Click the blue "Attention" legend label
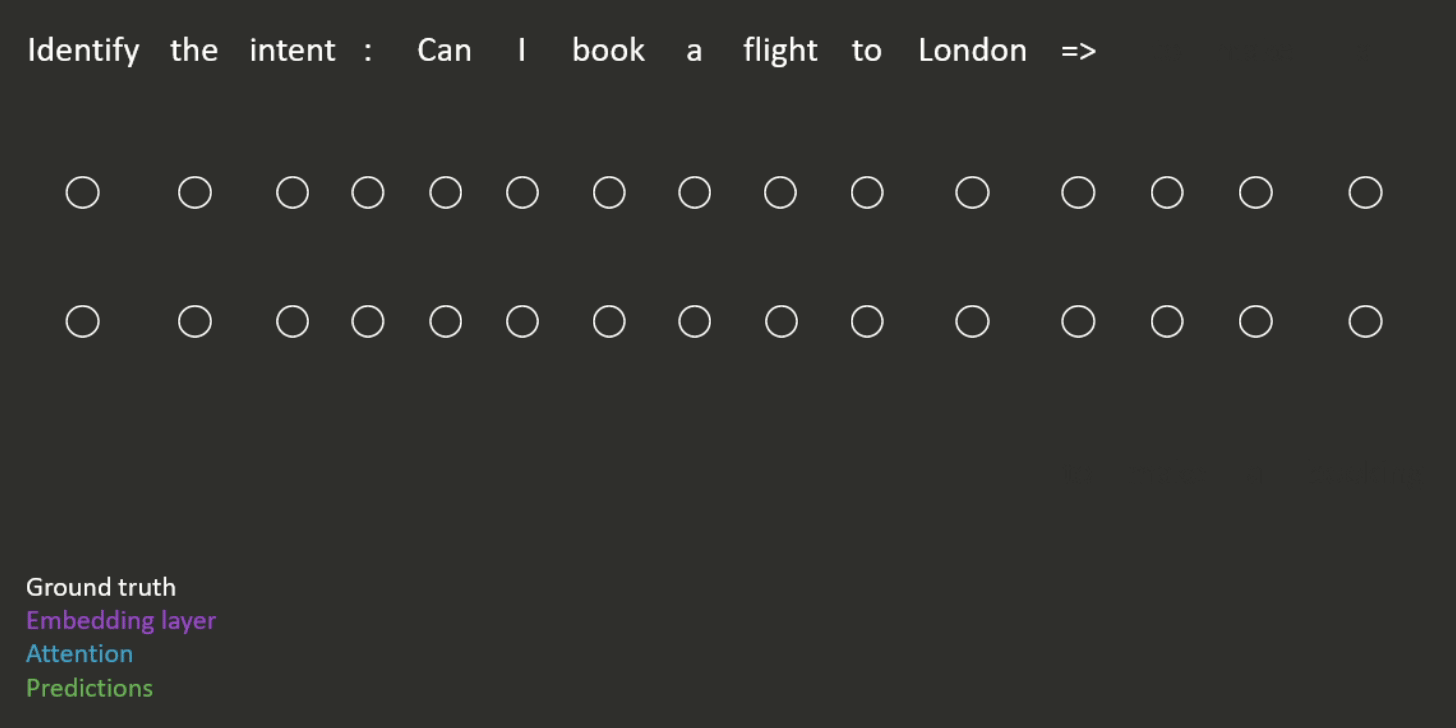 tap(80, 654)
